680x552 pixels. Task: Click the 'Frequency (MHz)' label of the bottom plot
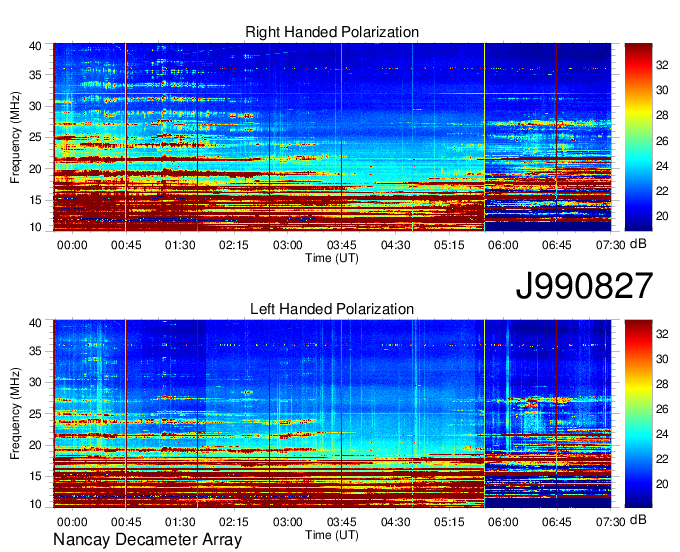[15, 414]
